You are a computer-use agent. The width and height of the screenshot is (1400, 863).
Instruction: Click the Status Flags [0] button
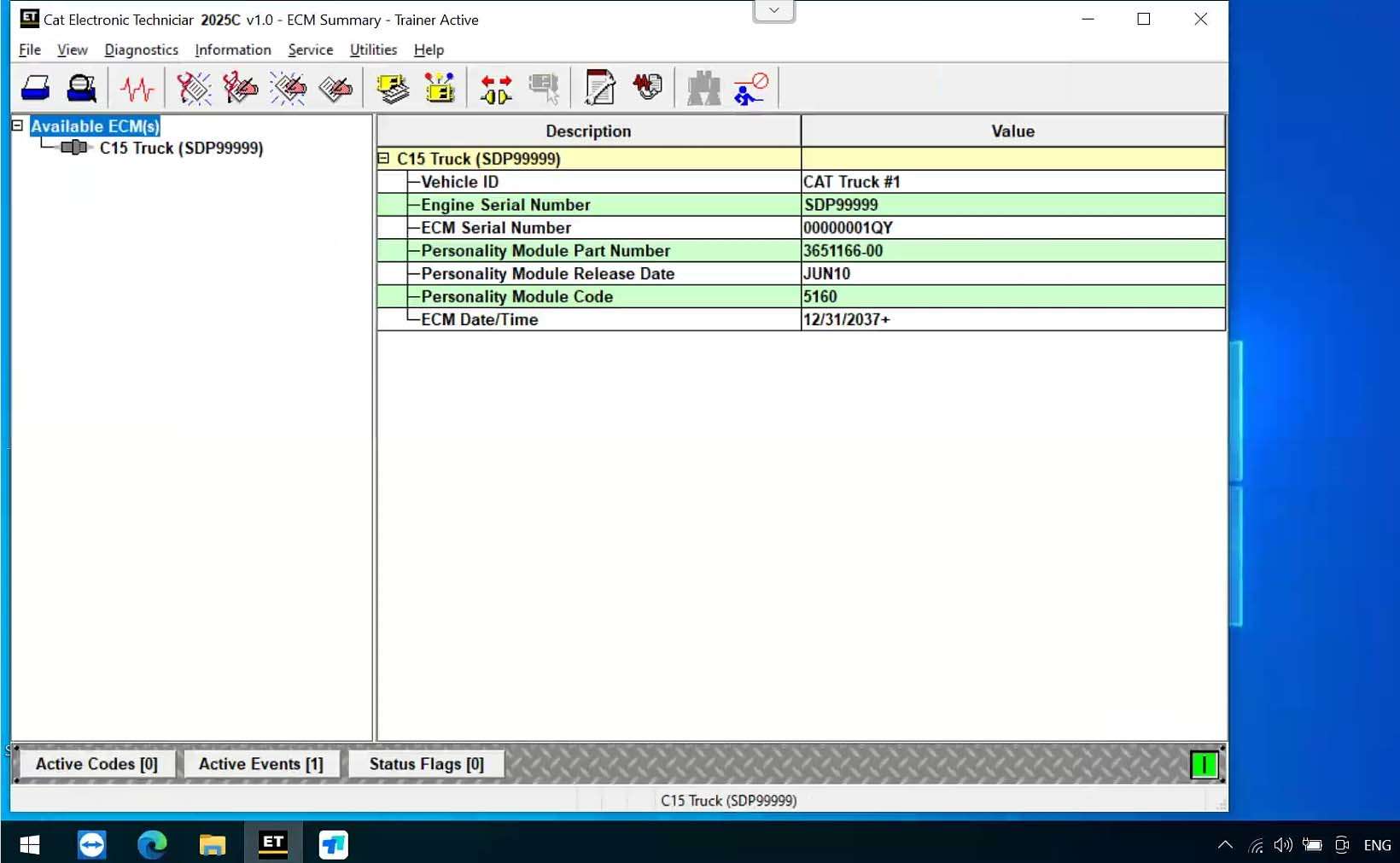426,764
